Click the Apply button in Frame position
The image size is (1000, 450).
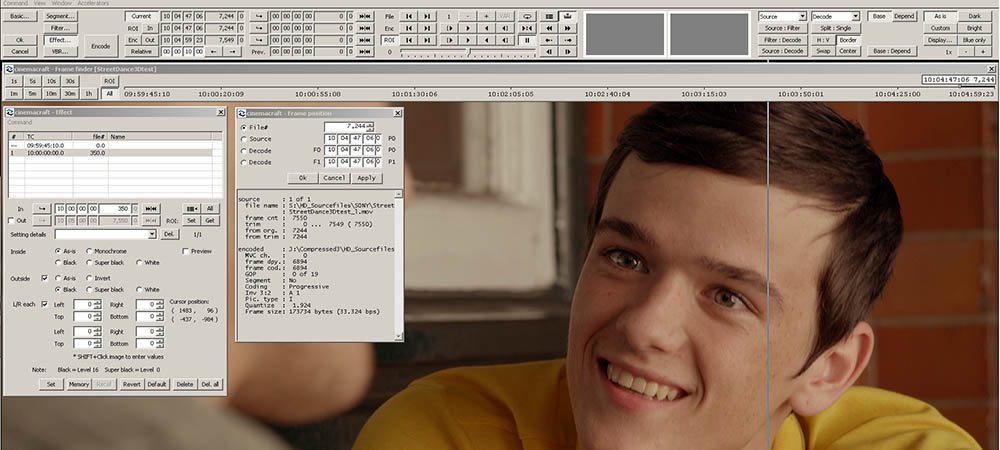tap(366, 177)
